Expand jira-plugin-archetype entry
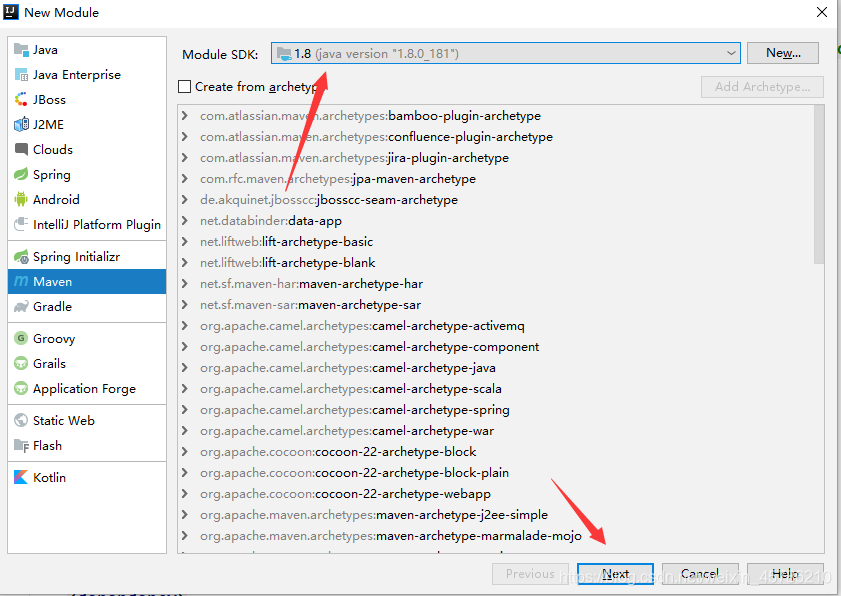 (185, 157)
